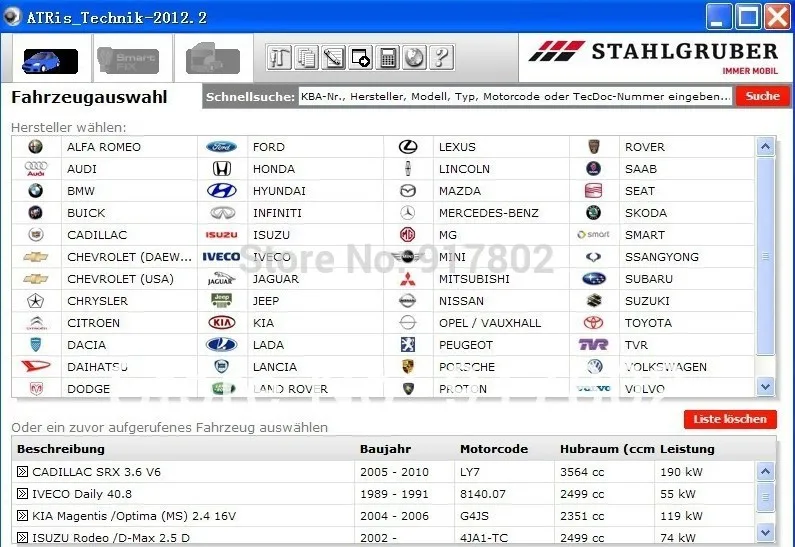
Task: Click the Lexus logo icon
Action: tap(408, 147)
